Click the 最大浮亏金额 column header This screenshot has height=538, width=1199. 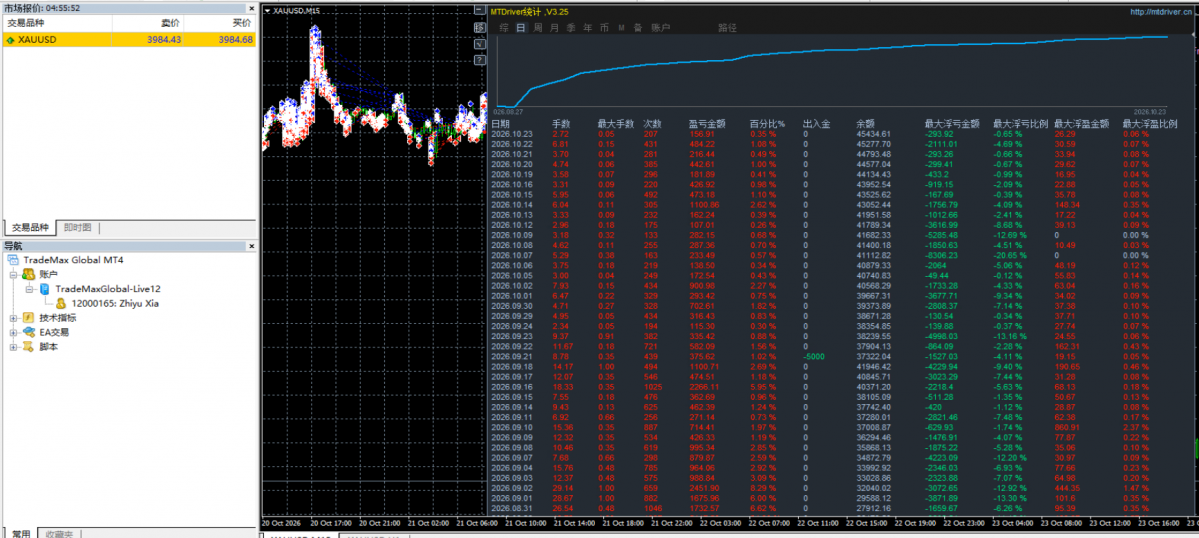click(952, 123)
